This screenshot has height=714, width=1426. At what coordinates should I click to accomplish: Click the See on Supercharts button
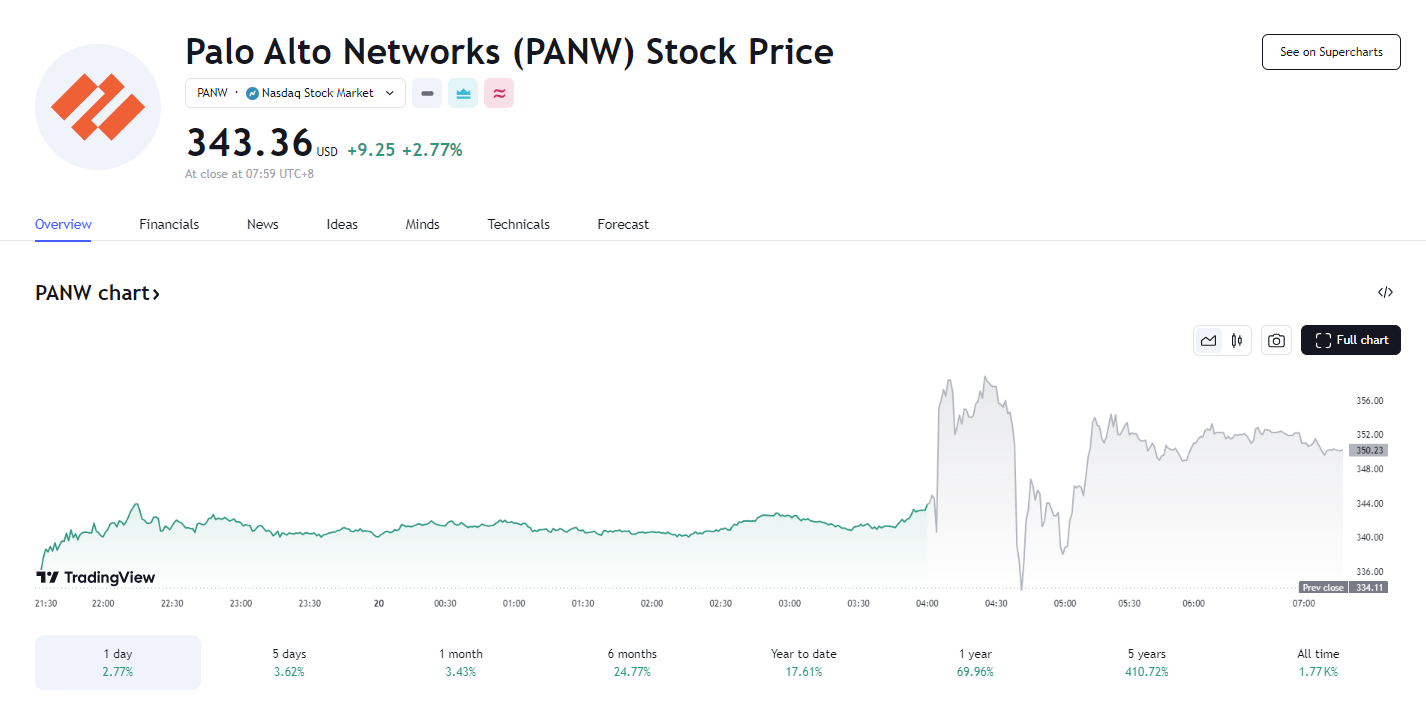pyautogui.click(x=1330, y=51)
